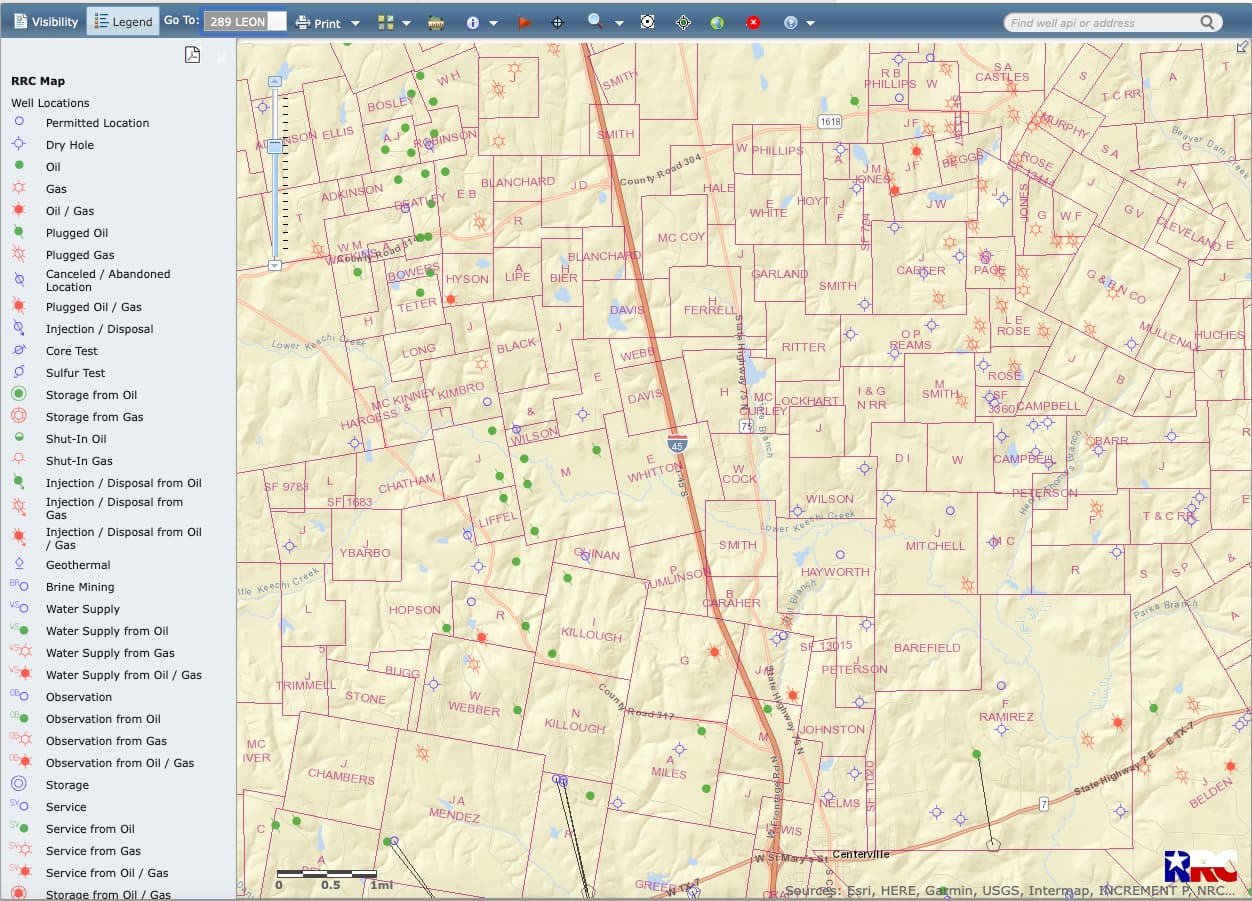Expand the help dropdown arrow

[810, 23]
